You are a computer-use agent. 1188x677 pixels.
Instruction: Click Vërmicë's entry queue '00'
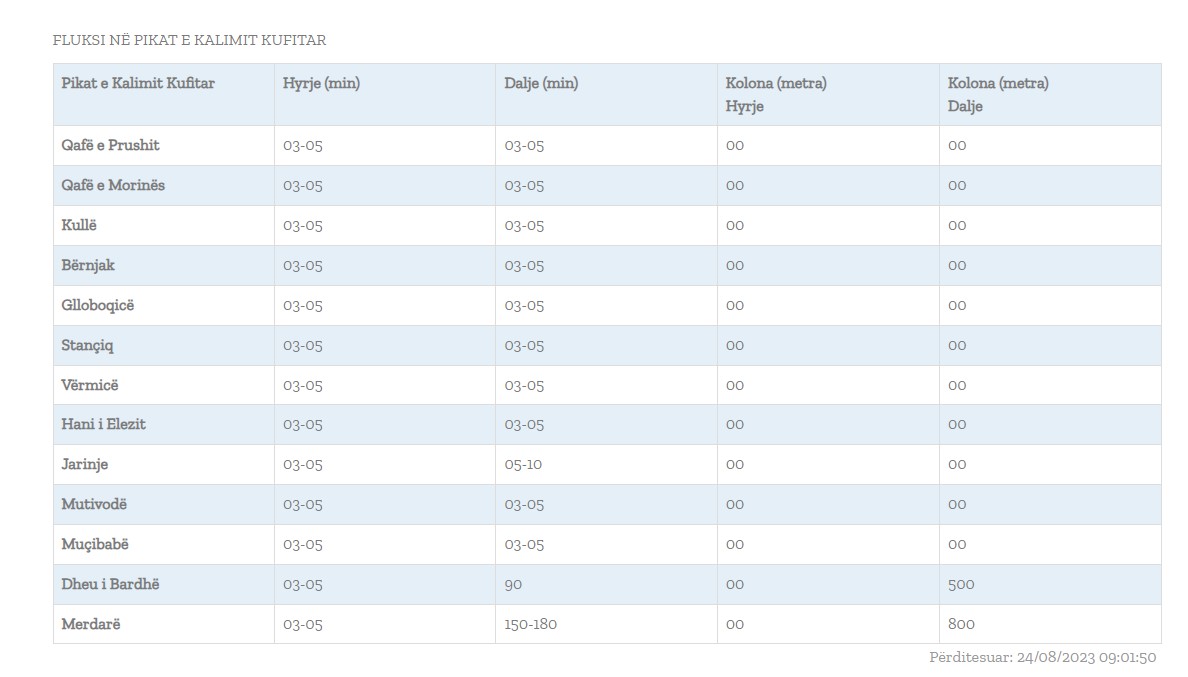pos(735,385)
